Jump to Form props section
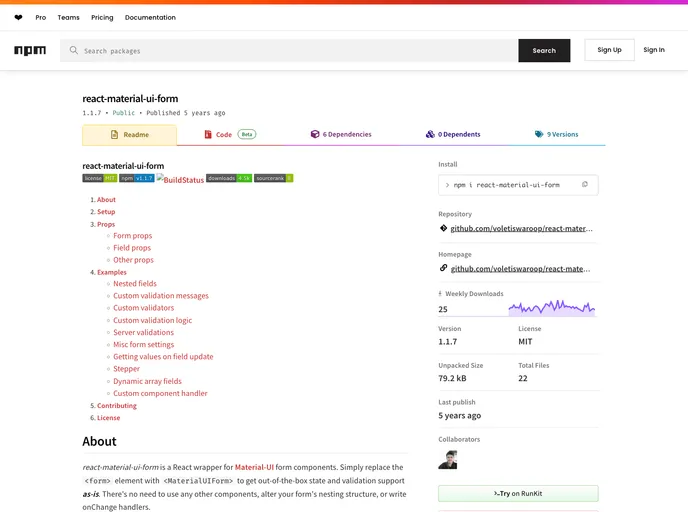Screen dimensions: 688x512 [133, 236]
